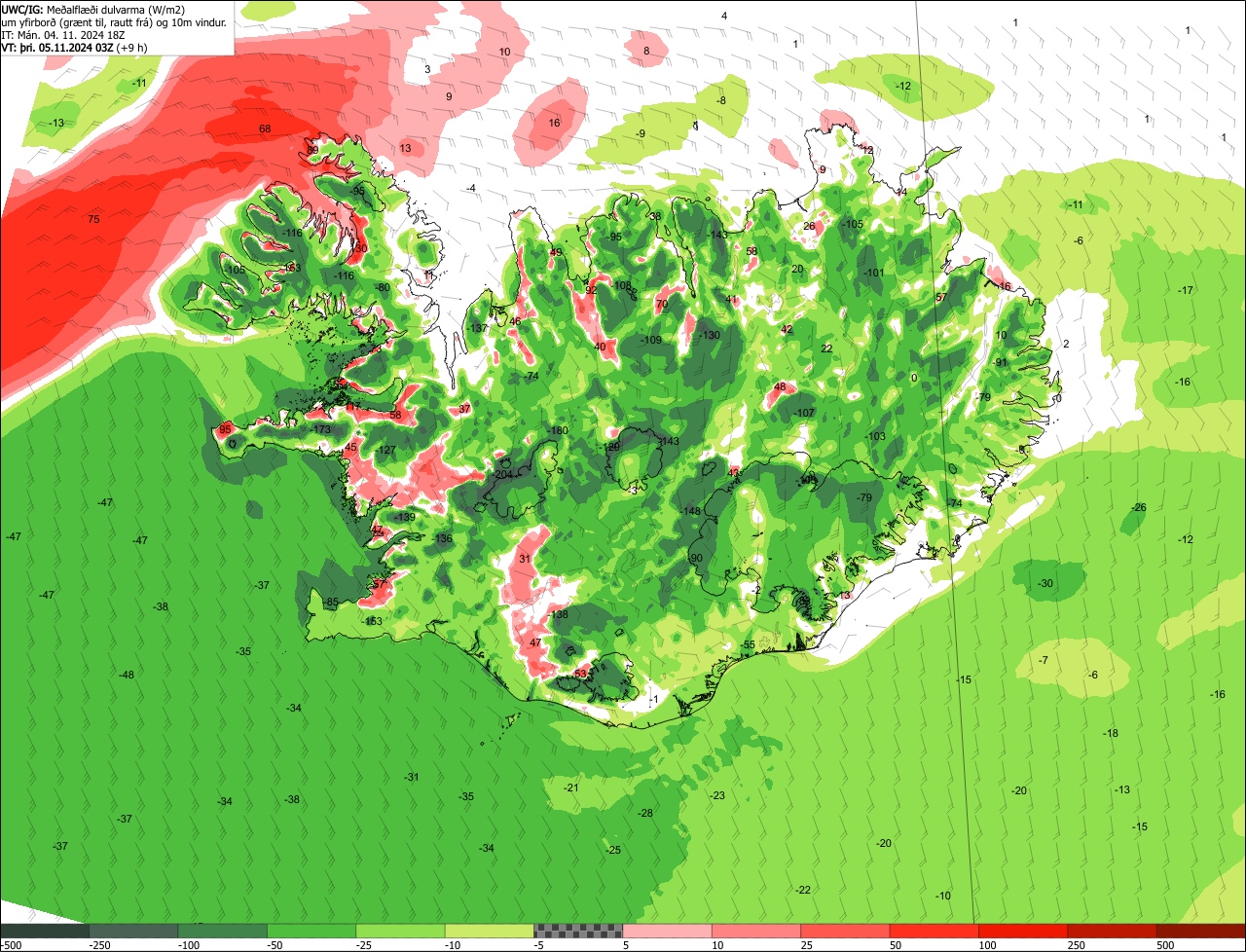Click the map value '-138'
The height and width of the screenshot is (952, 1246).
pos(558,614)
